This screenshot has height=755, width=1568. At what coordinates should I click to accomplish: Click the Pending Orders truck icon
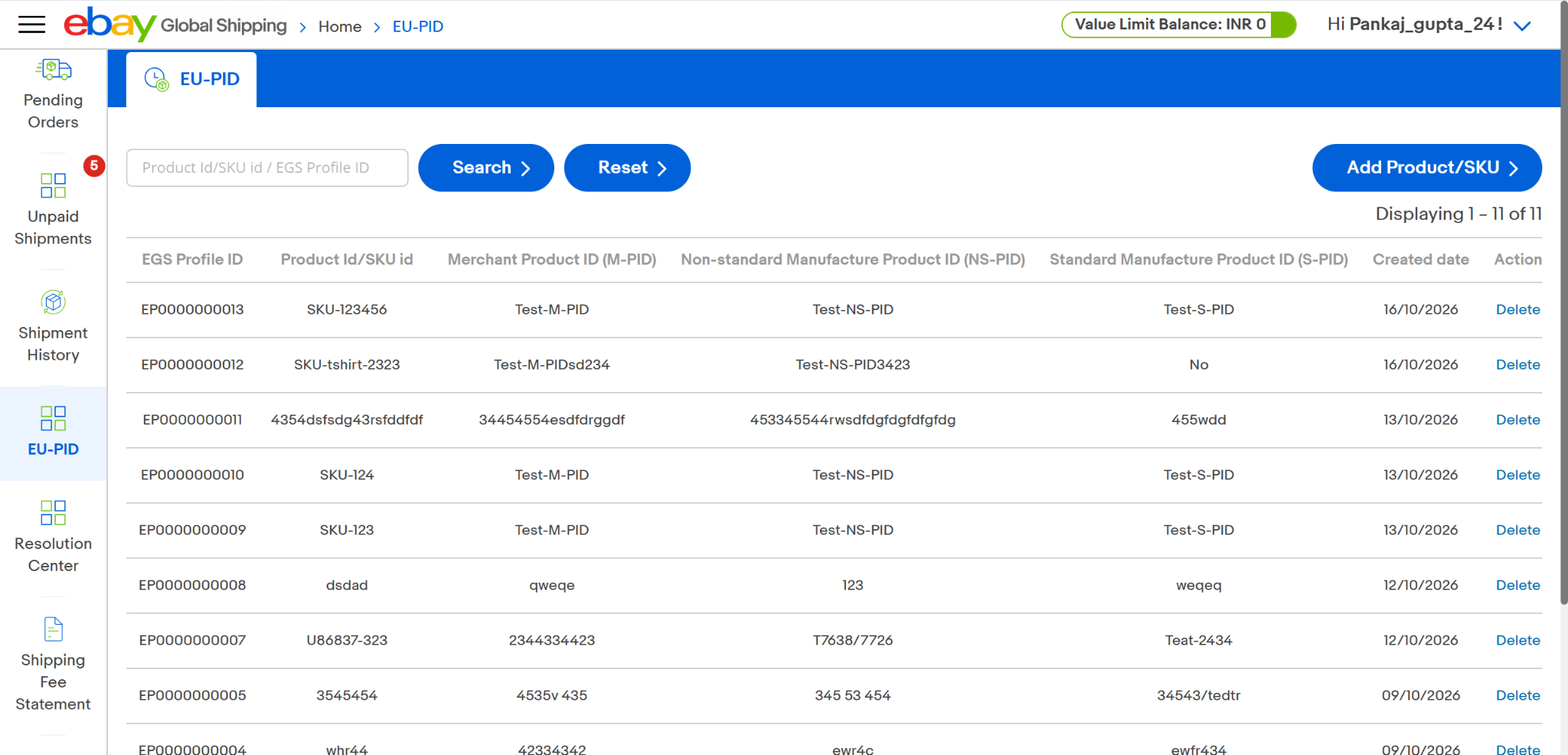54,70
